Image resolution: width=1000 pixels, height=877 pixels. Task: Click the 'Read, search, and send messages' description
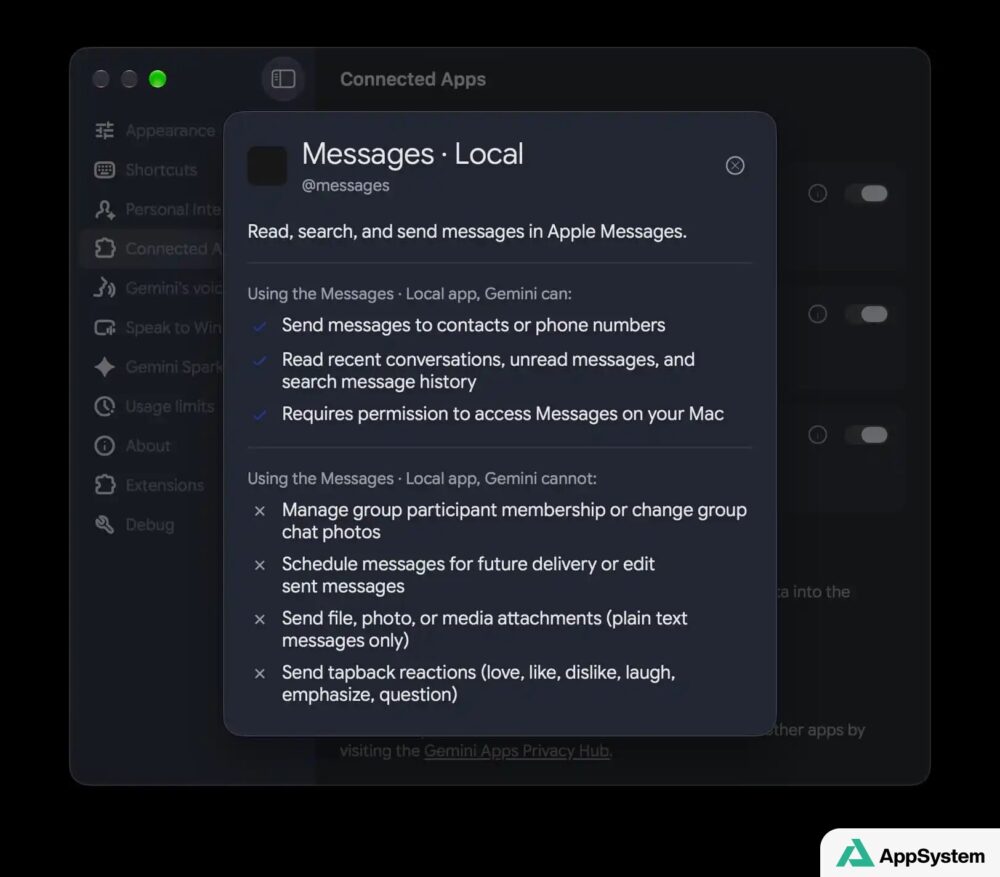467,232
